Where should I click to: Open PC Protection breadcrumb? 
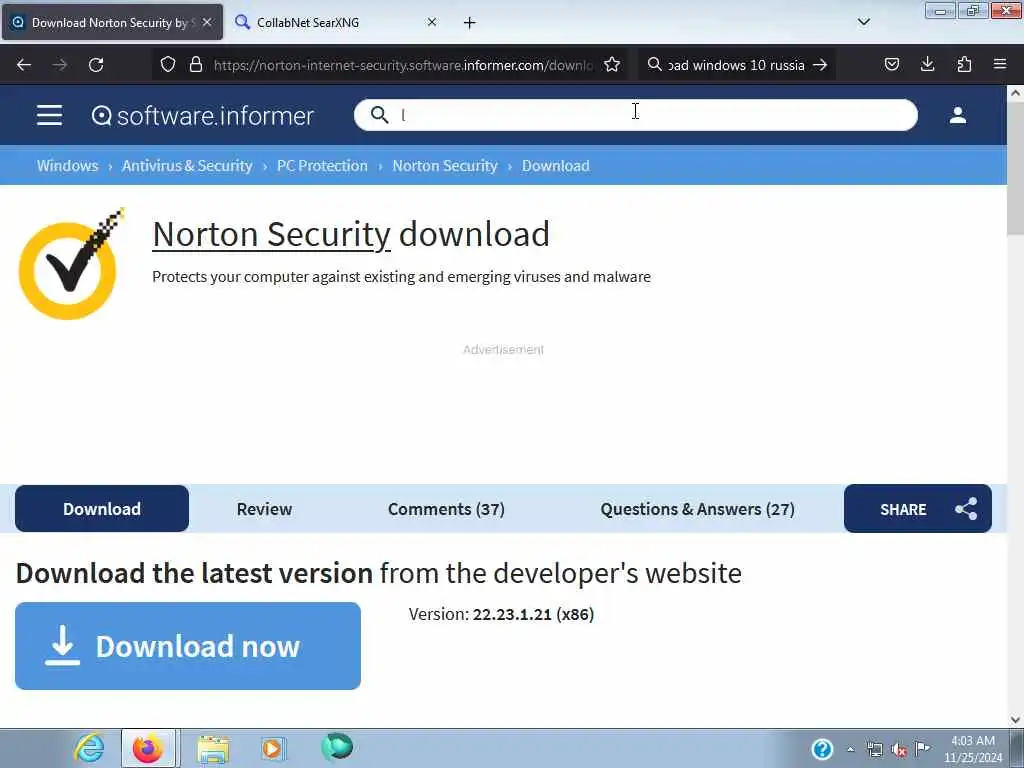322,166
